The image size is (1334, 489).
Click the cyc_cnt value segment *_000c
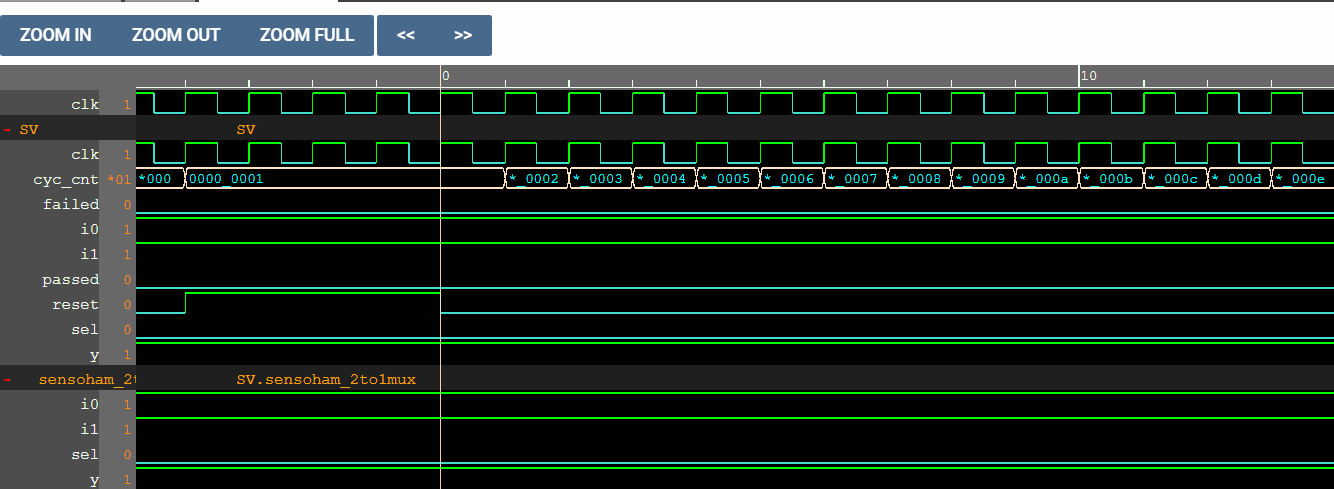[x=1176, y=179]
